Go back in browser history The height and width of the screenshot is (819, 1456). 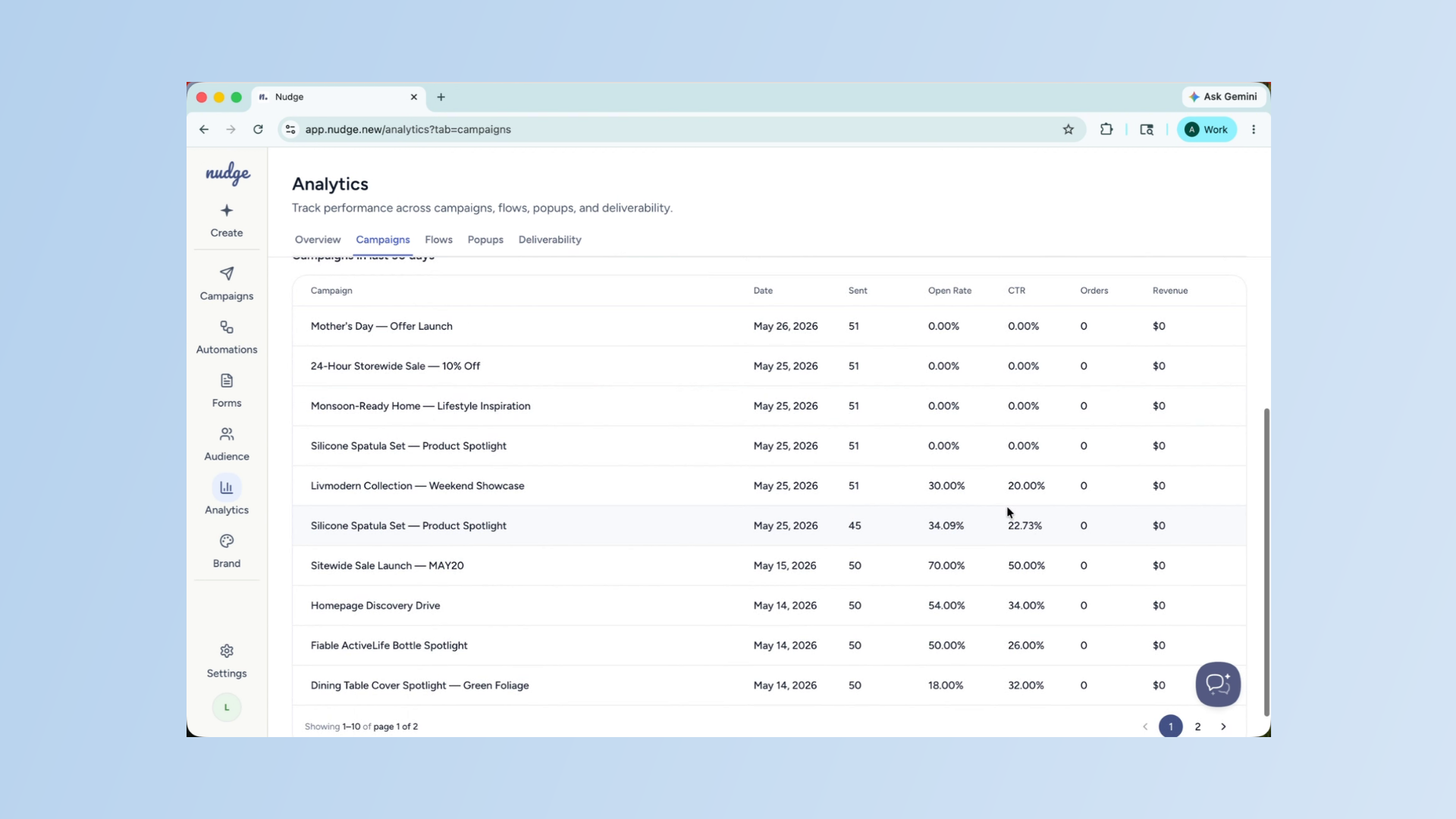pyautogui.click(x=204, y=130)
